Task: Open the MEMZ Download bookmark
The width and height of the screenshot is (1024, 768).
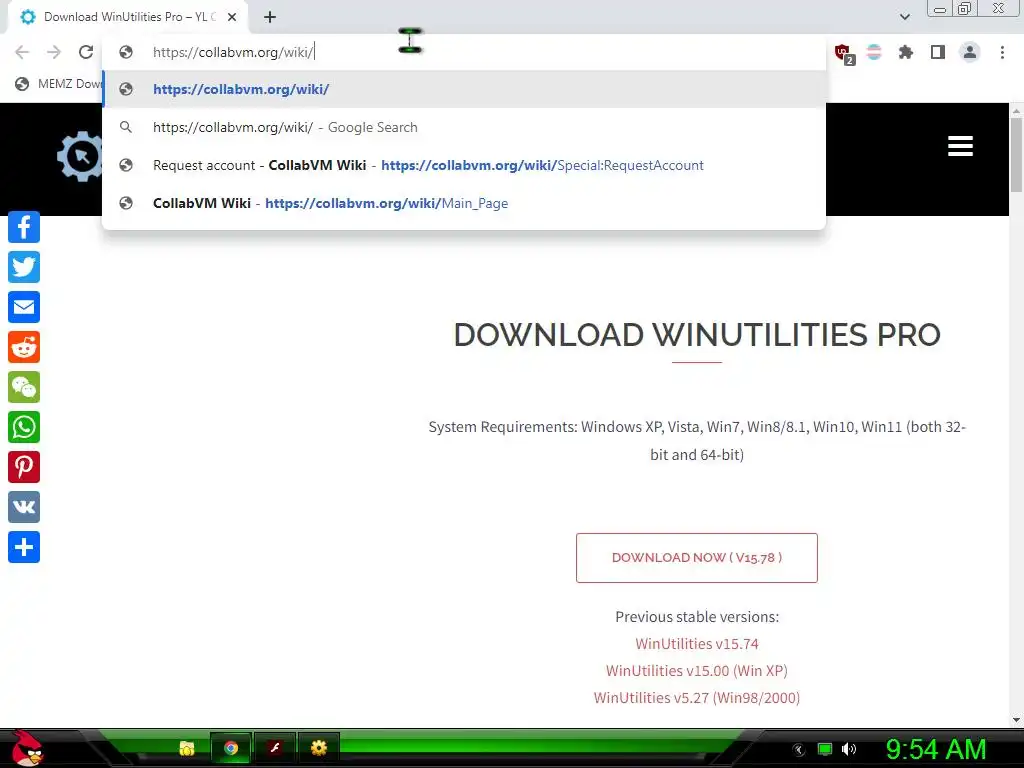Action: pos(59,84)
